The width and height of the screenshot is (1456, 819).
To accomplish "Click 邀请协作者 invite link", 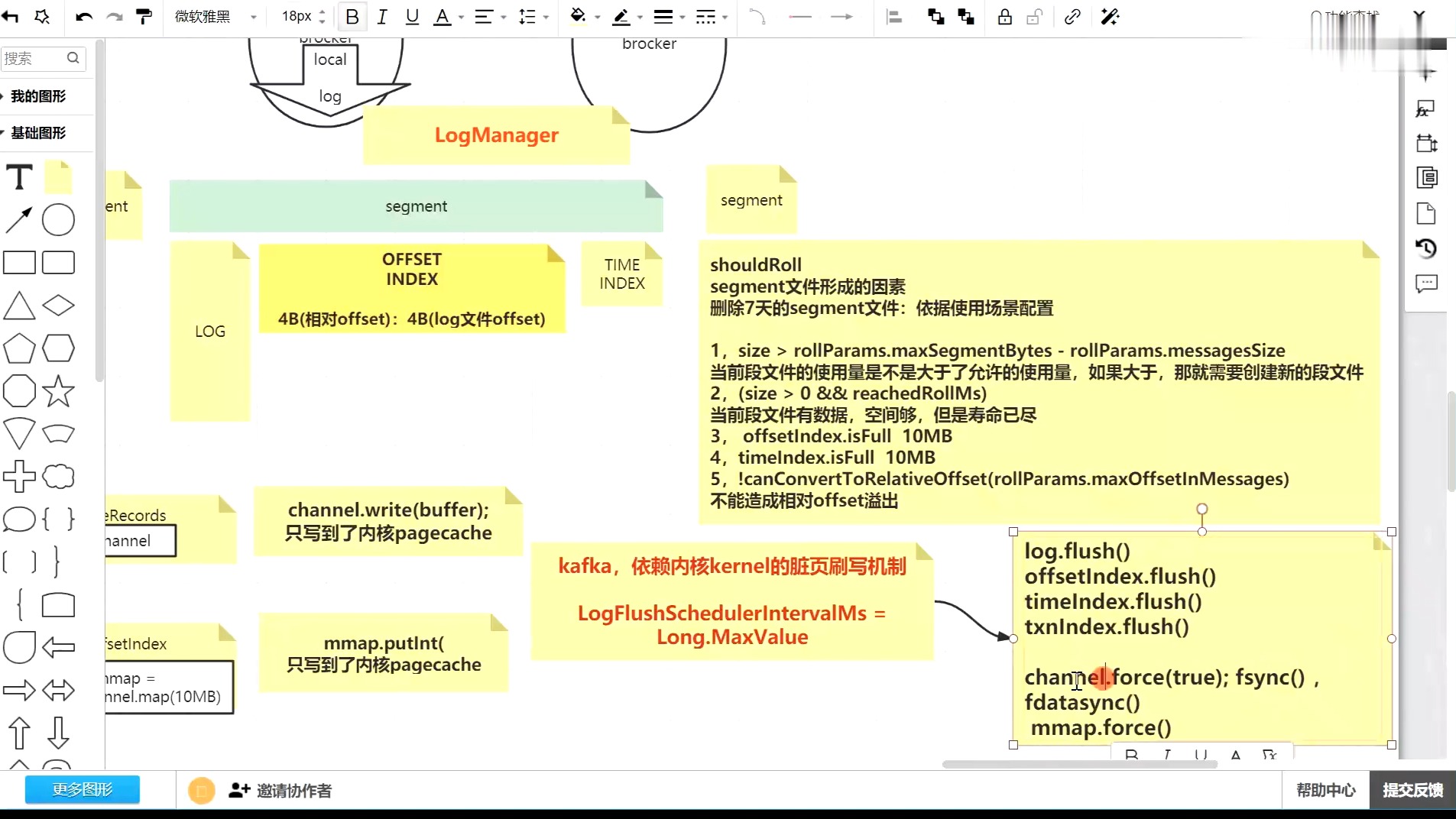I will 280,791.
